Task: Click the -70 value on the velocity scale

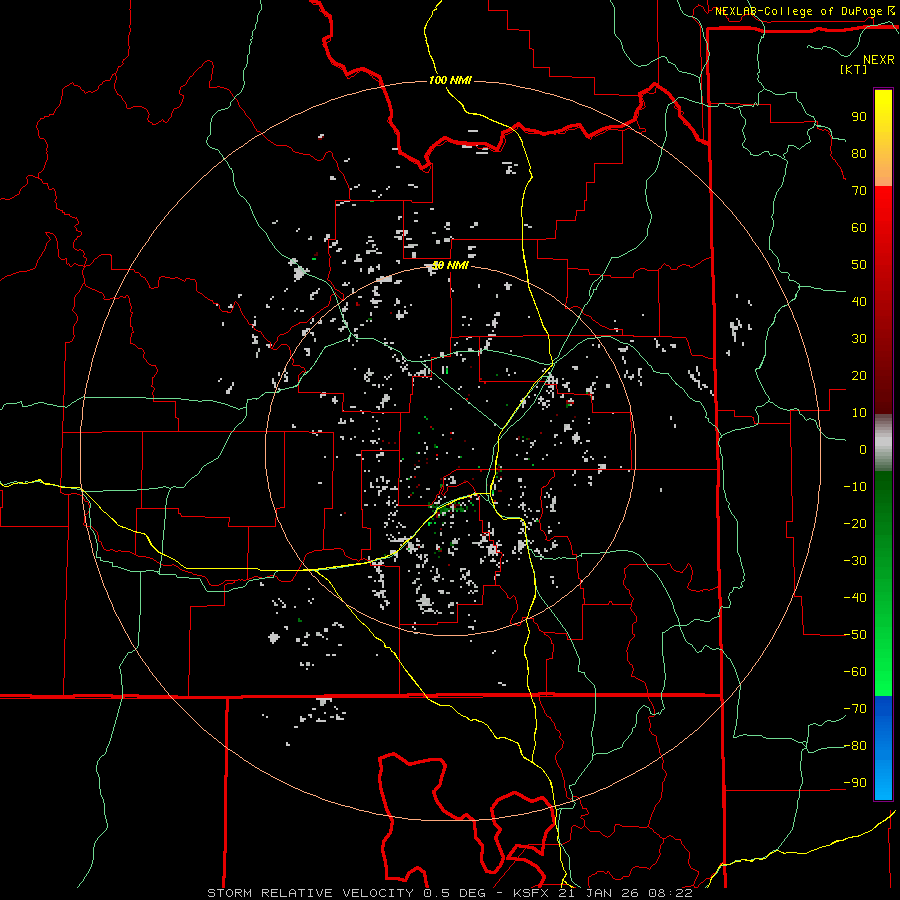Action: pos(855,709)
